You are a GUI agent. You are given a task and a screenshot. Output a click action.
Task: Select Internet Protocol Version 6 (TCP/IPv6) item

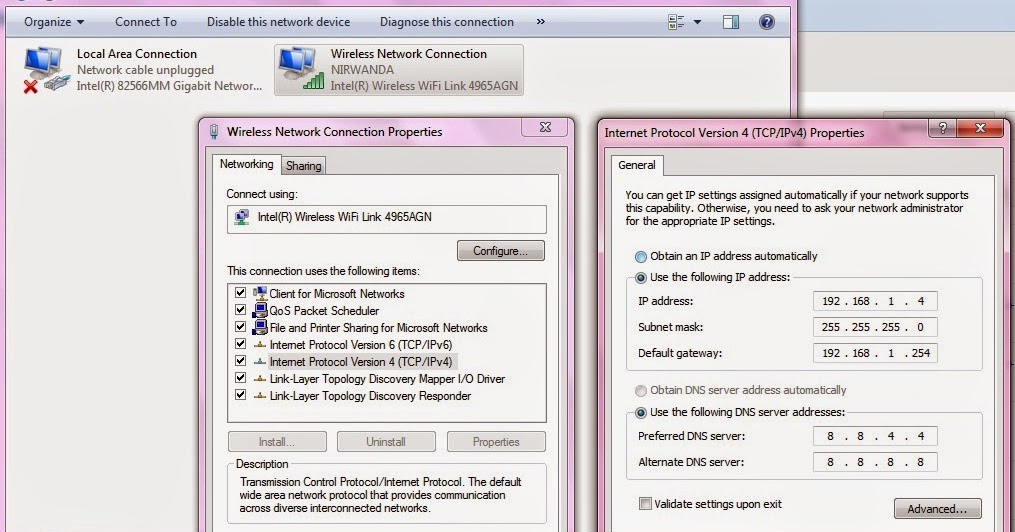click(361, 345)
